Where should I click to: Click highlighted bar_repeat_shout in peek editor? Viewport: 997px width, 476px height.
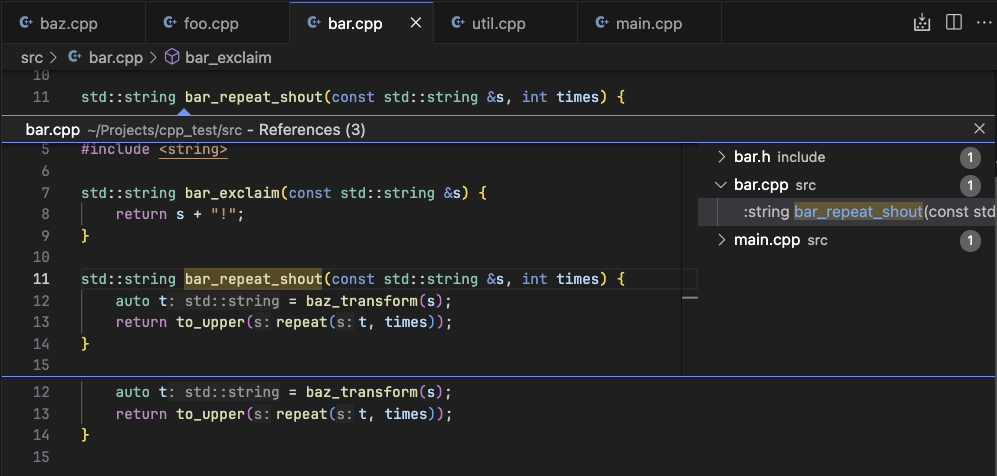tap(254, 279)
